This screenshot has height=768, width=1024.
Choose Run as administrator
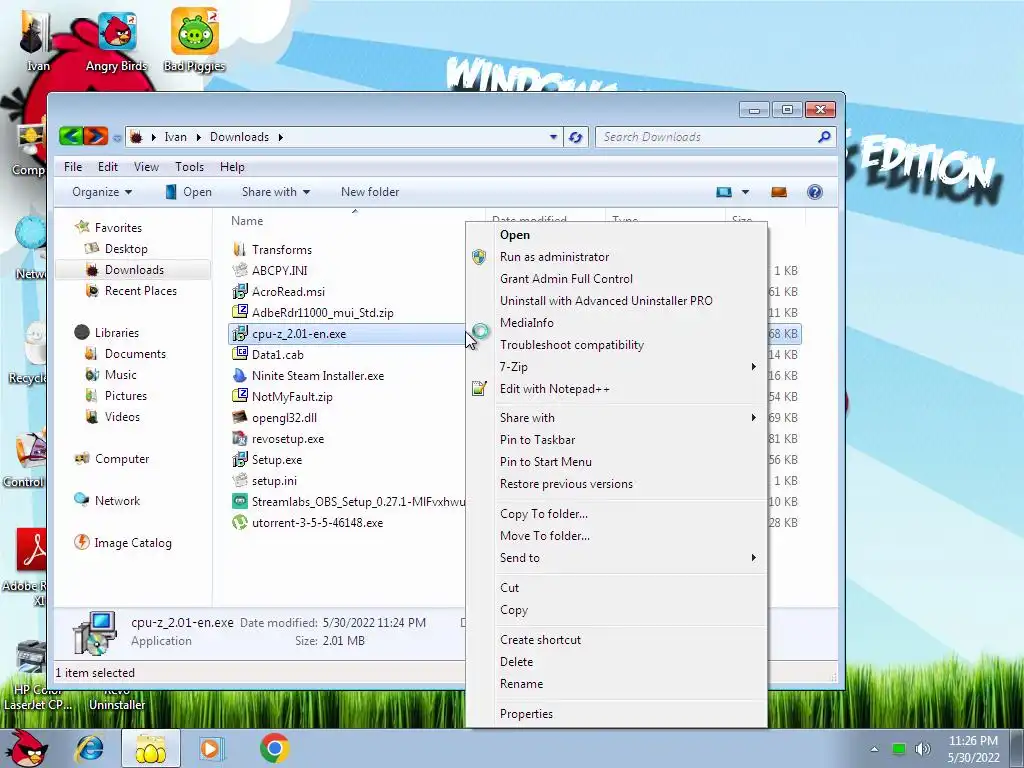[554, 257]
